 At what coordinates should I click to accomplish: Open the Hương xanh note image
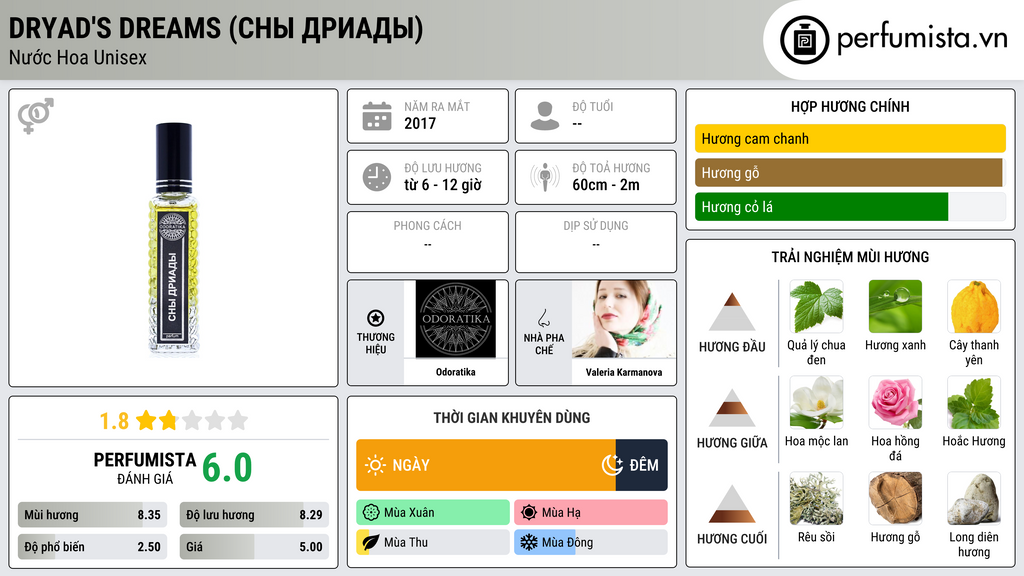(x=895, y=307)
